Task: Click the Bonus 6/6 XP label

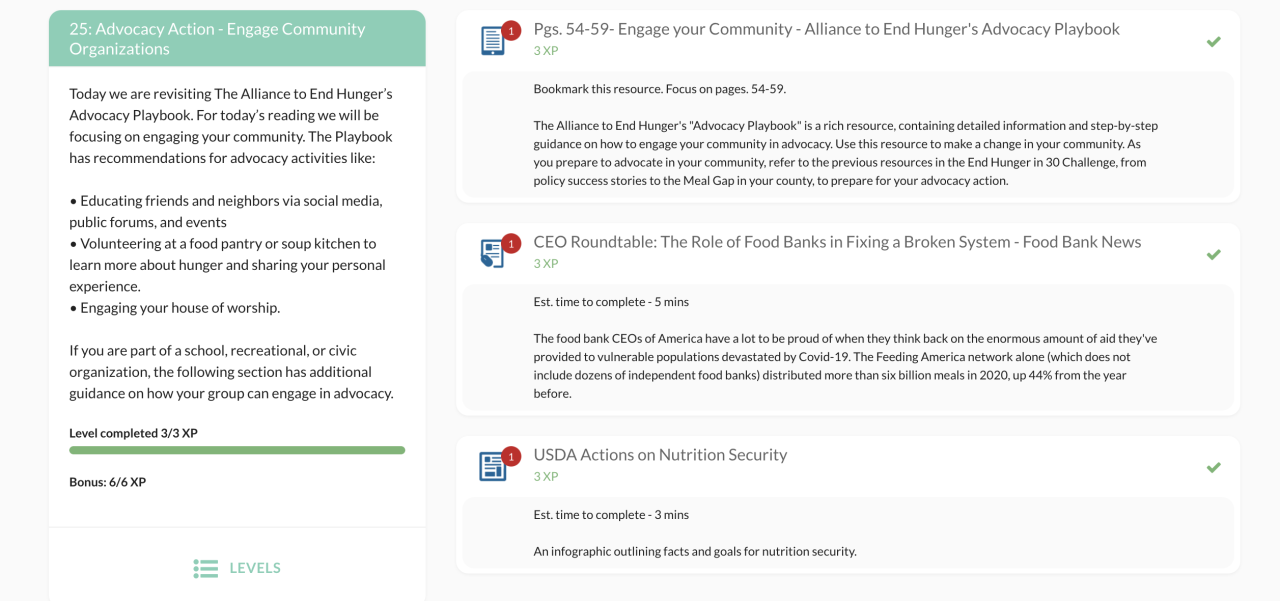Action: point(107,482)
